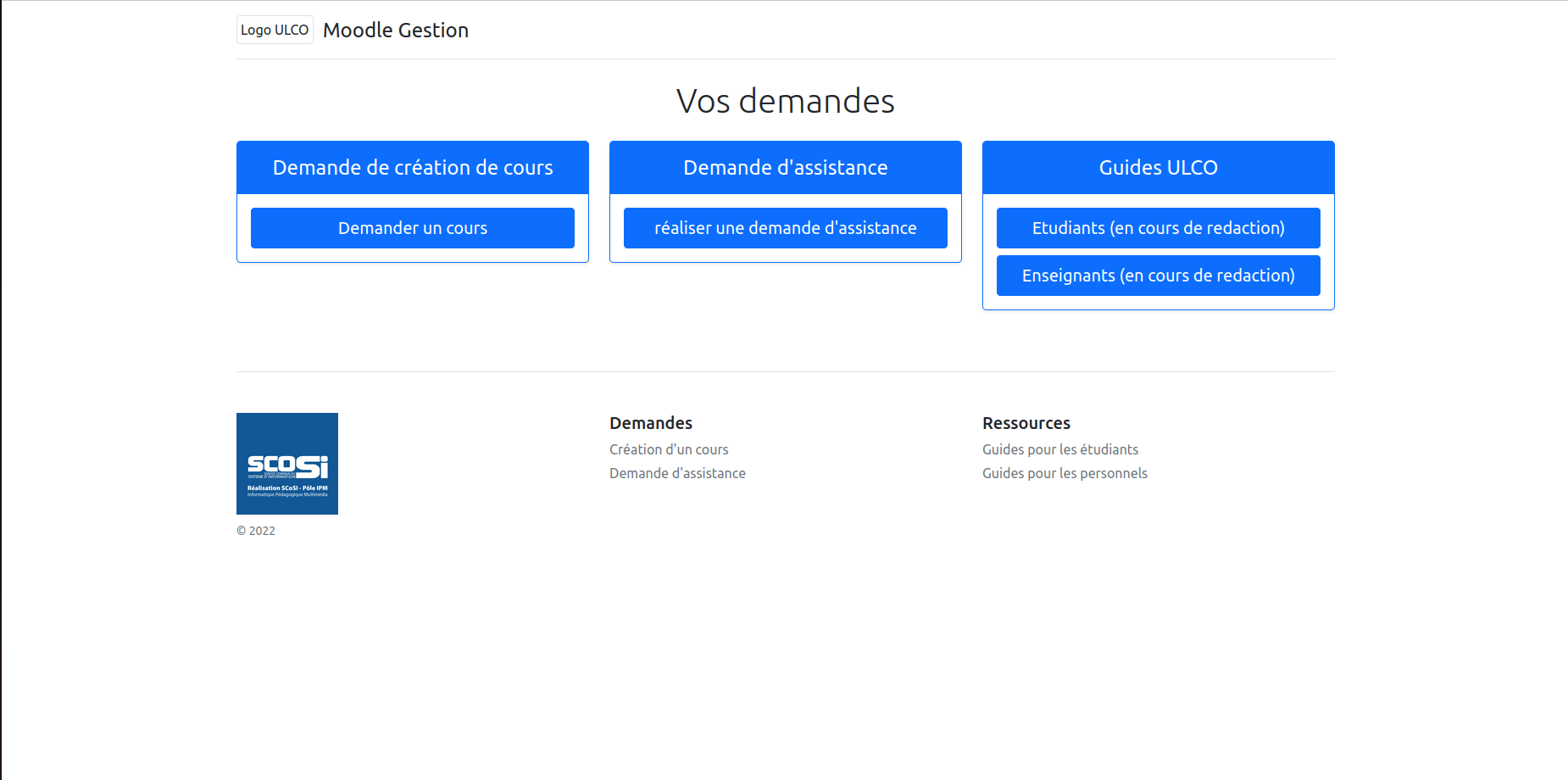Screen dimensions: 1568x780
Task: Click the Demande de création de cours header
Action: coord(413,168)
